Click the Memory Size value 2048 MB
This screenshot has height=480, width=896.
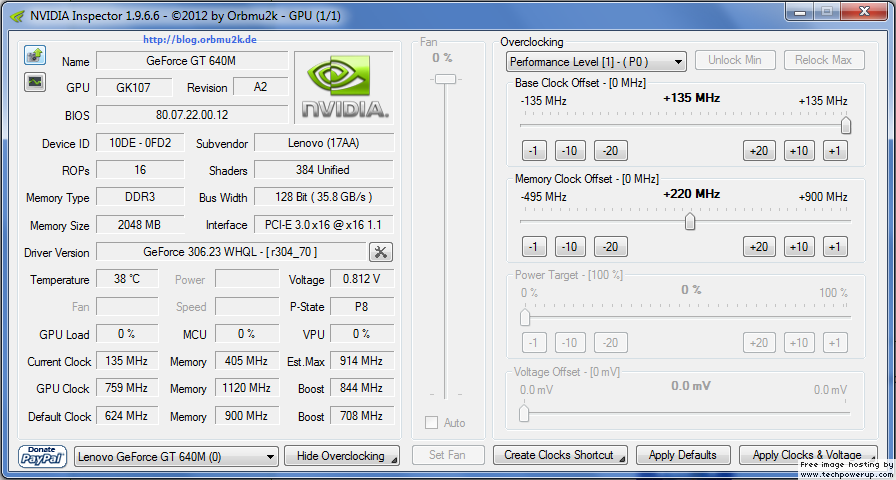coord(140,225)
